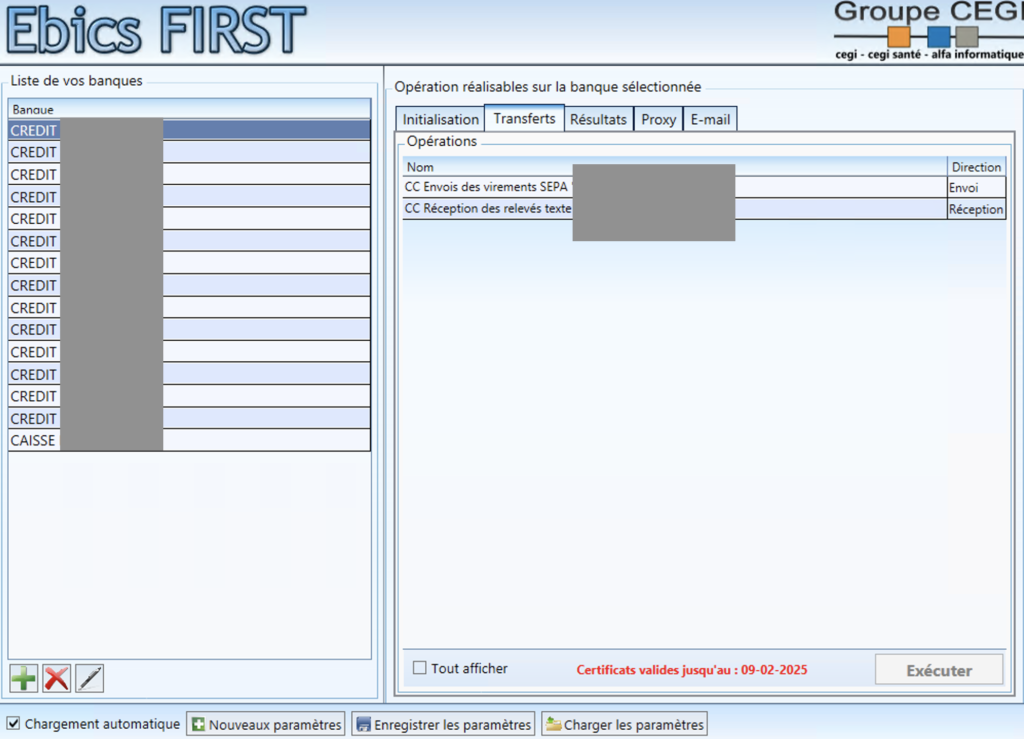Click the Réception direction cell
The image size is (1024, 739).
(x=976, y=209)
